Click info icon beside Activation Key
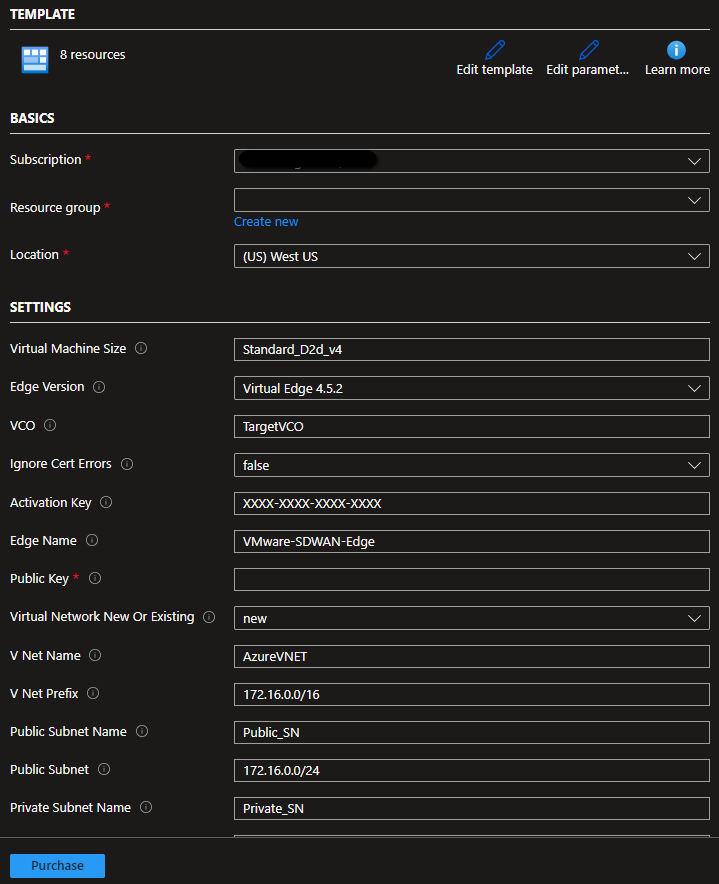This screenshot has width=719, height=884. [106, 503]
